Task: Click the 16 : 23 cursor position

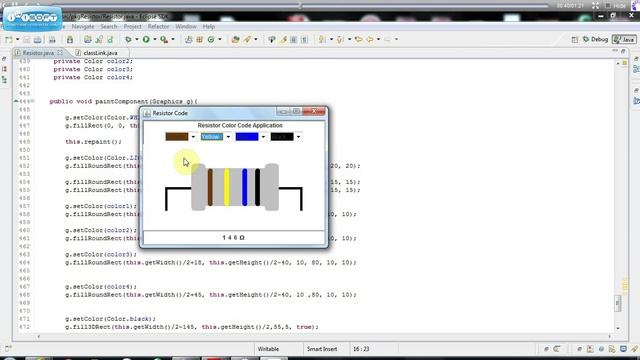Action: (361, 349)
